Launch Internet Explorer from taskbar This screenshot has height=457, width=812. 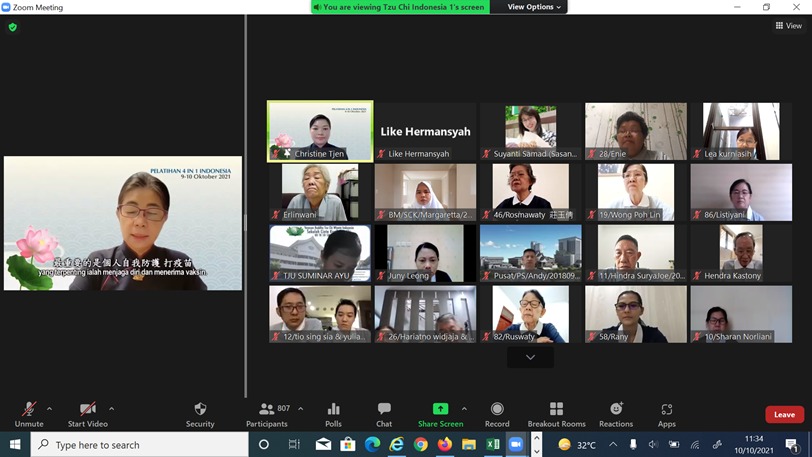click(x=396, y=445)
